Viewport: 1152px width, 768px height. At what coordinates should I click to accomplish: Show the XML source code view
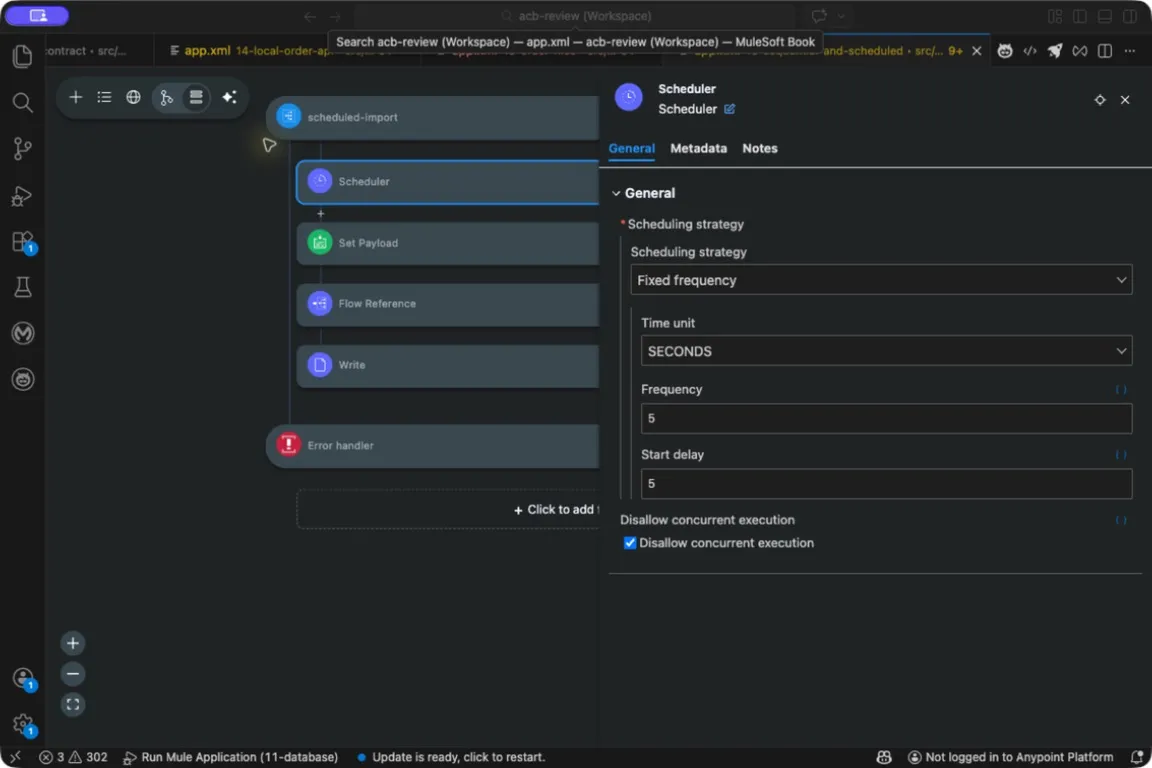pos(1030,51)
